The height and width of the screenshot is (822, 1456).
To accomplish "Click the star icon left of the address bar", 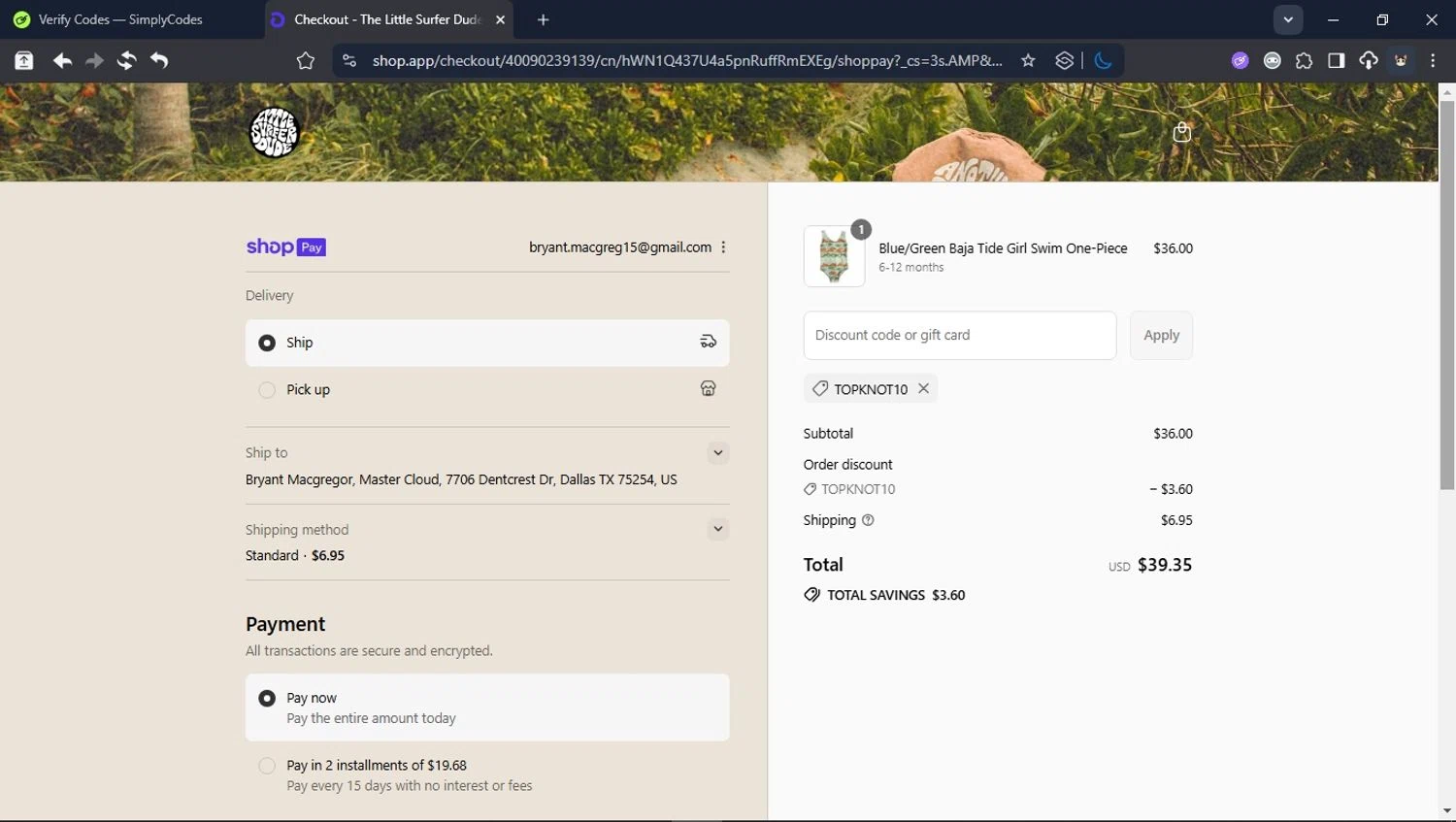I will click(x=306, y=61).
